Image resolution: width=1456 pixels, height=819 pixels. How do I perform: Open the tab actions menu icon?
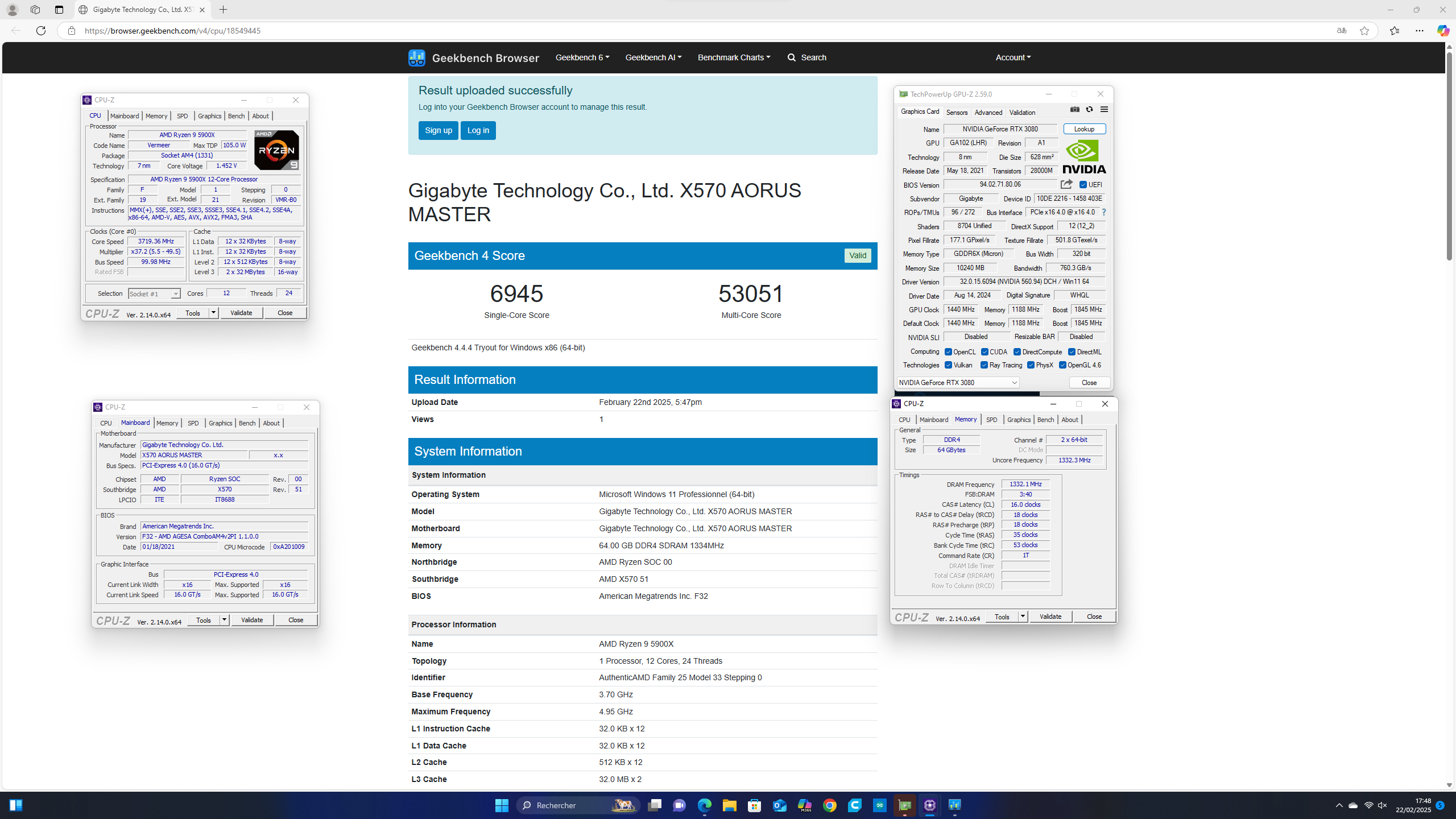click(x=59, y=10)
